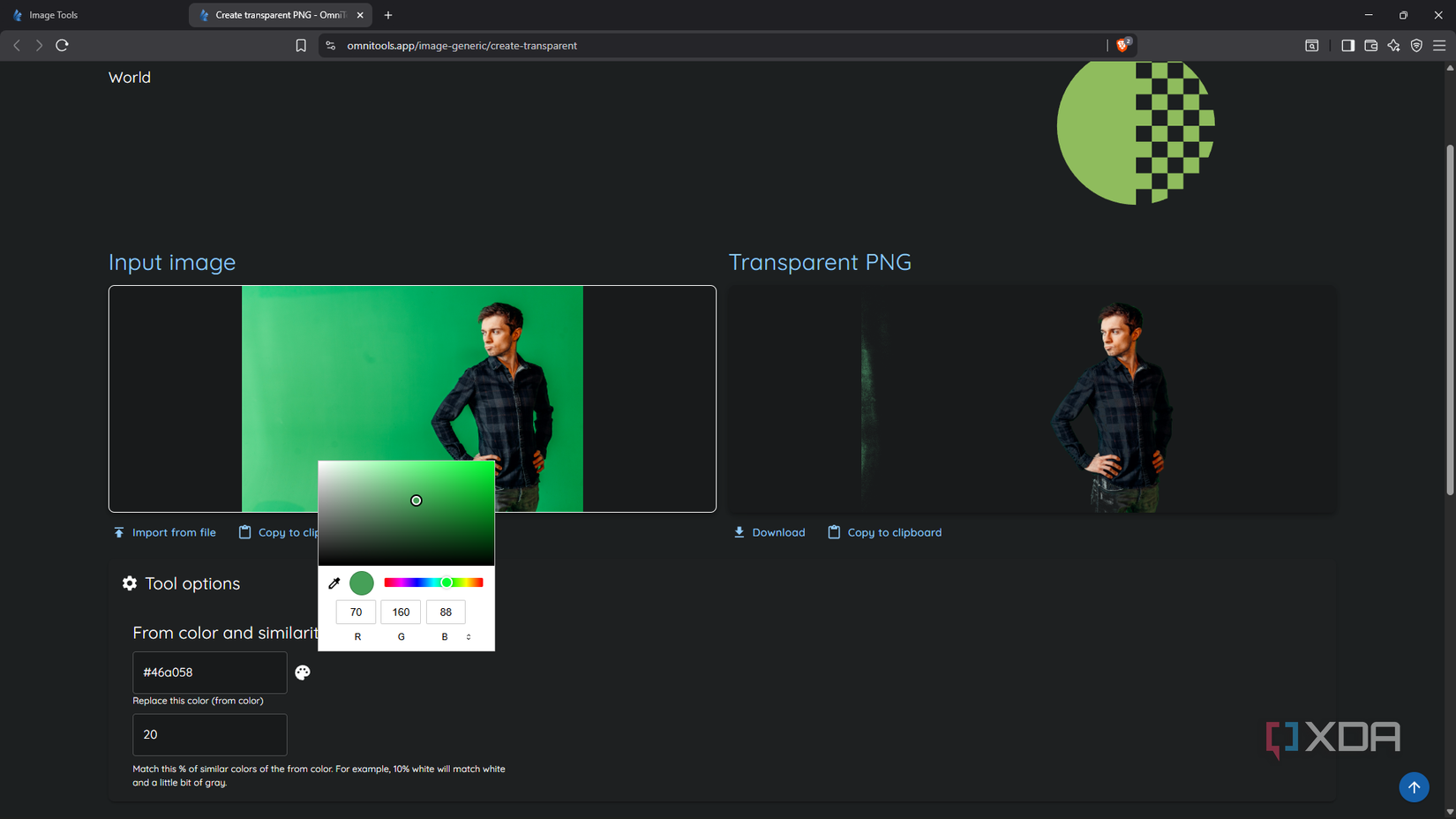
Task: Bookmark this page
Action: [301, 45]
